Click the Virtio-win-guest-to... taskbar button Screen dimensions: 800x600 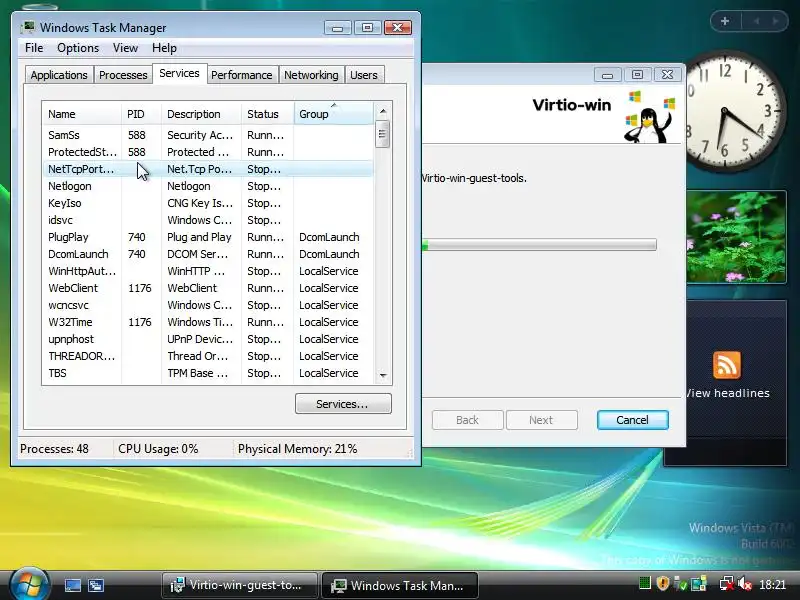(240, 585)
